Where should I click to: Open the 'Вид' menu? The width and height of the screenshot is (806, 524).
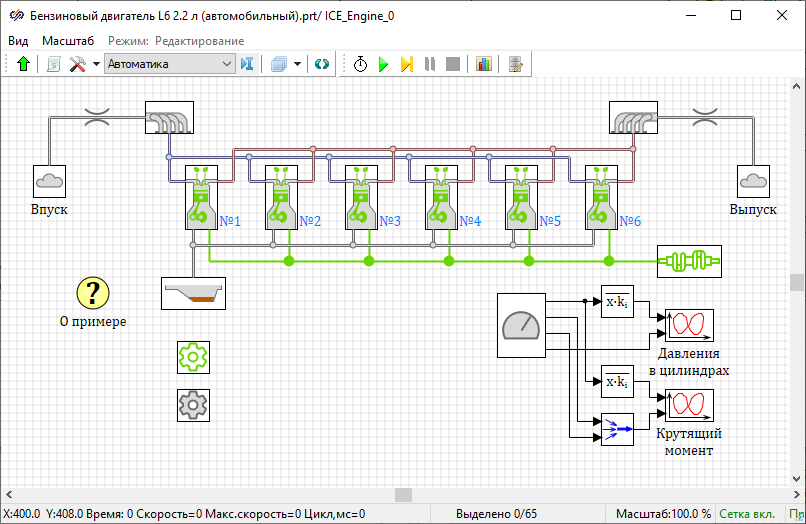click(18, 41)
